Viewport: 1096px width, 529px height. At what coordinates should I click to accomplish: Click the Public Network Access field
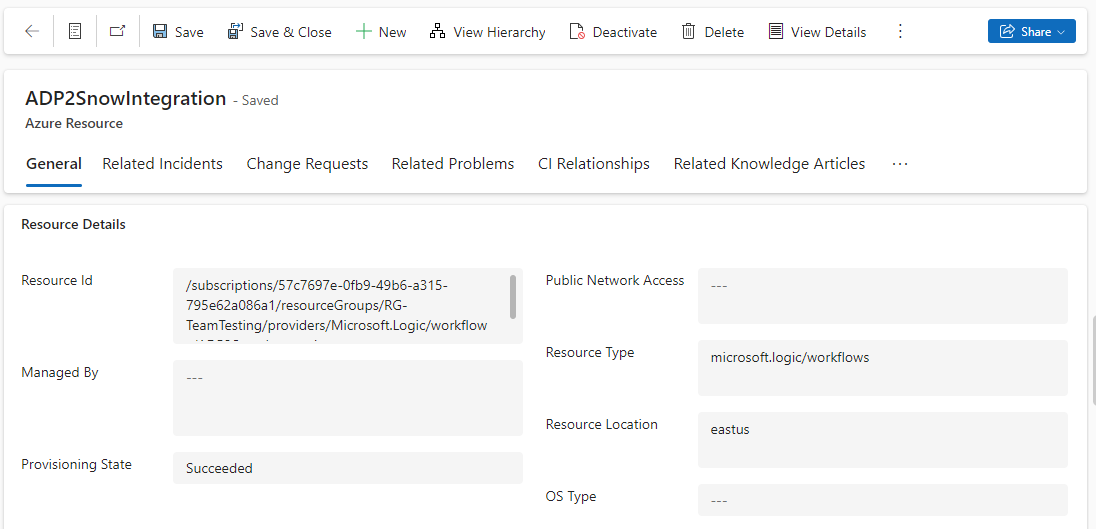tap(883, 296)
